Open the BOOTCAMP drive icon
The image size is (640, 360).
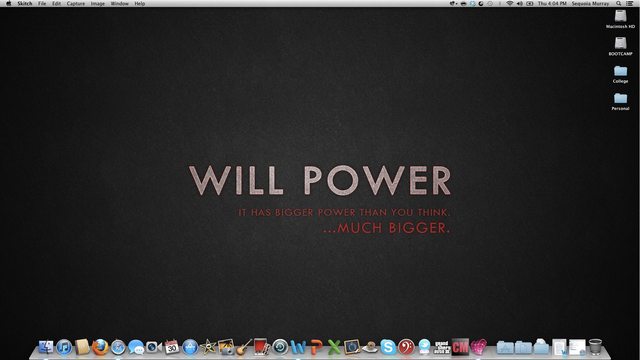pos(620,46)
